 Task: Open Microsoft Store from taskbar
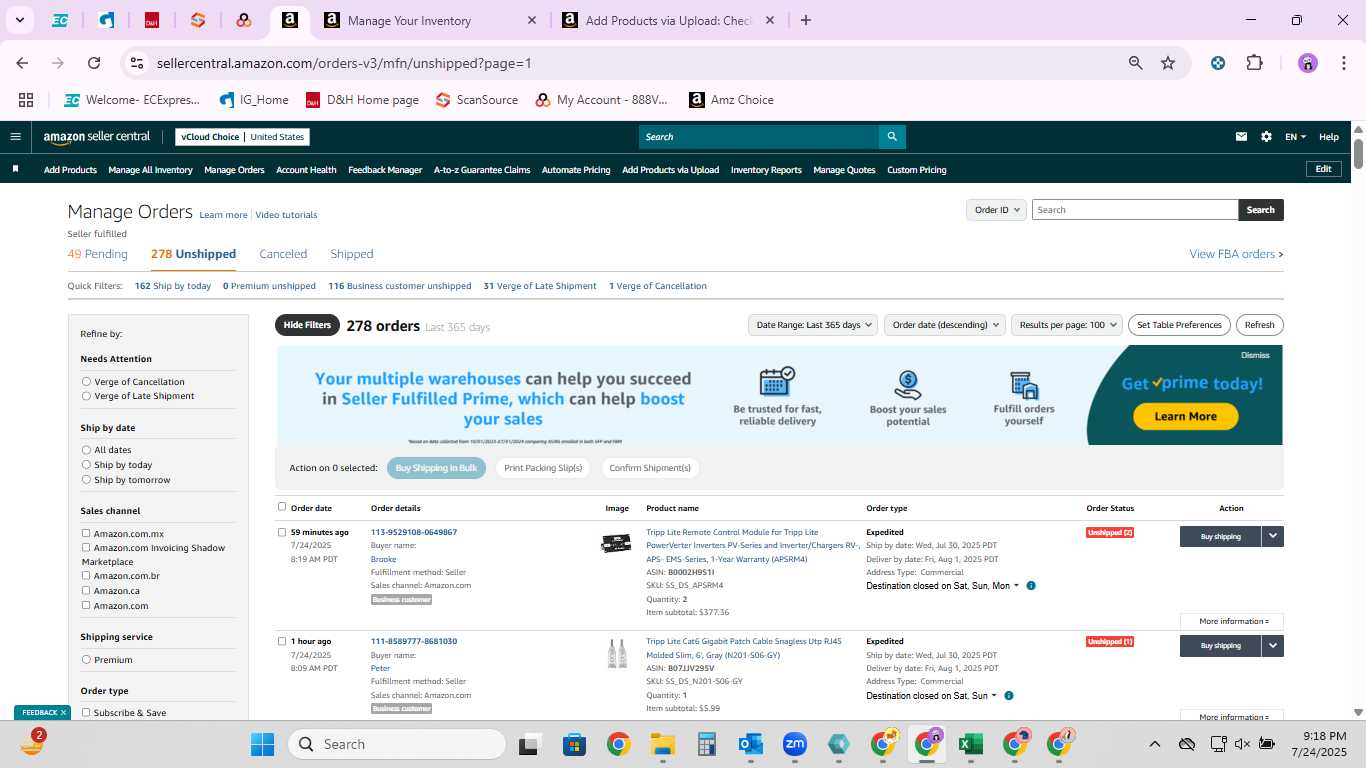point(574,744)
